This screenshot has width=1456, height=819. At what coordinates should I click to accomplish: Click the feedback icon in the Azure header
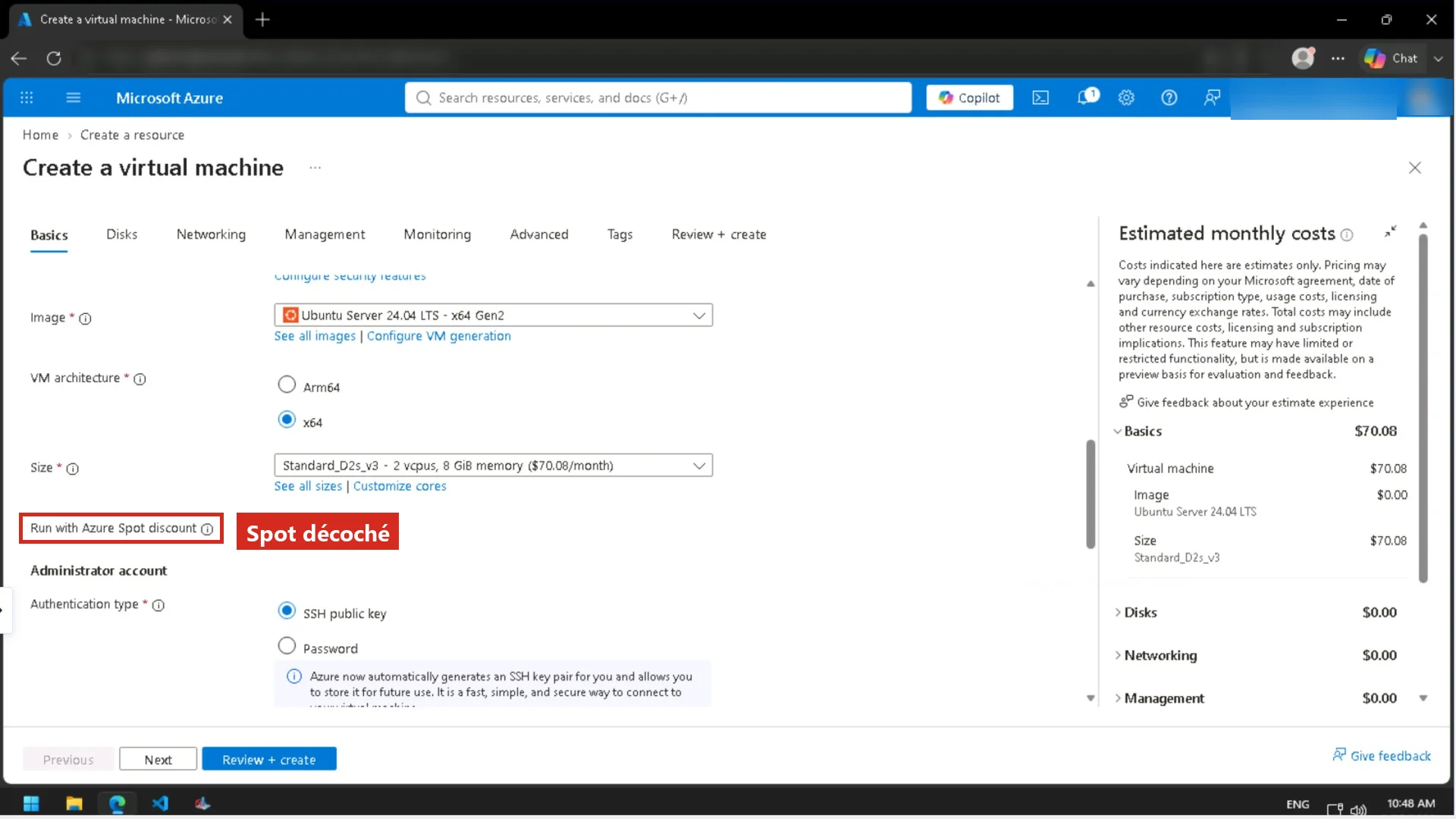coord(1212,98)
